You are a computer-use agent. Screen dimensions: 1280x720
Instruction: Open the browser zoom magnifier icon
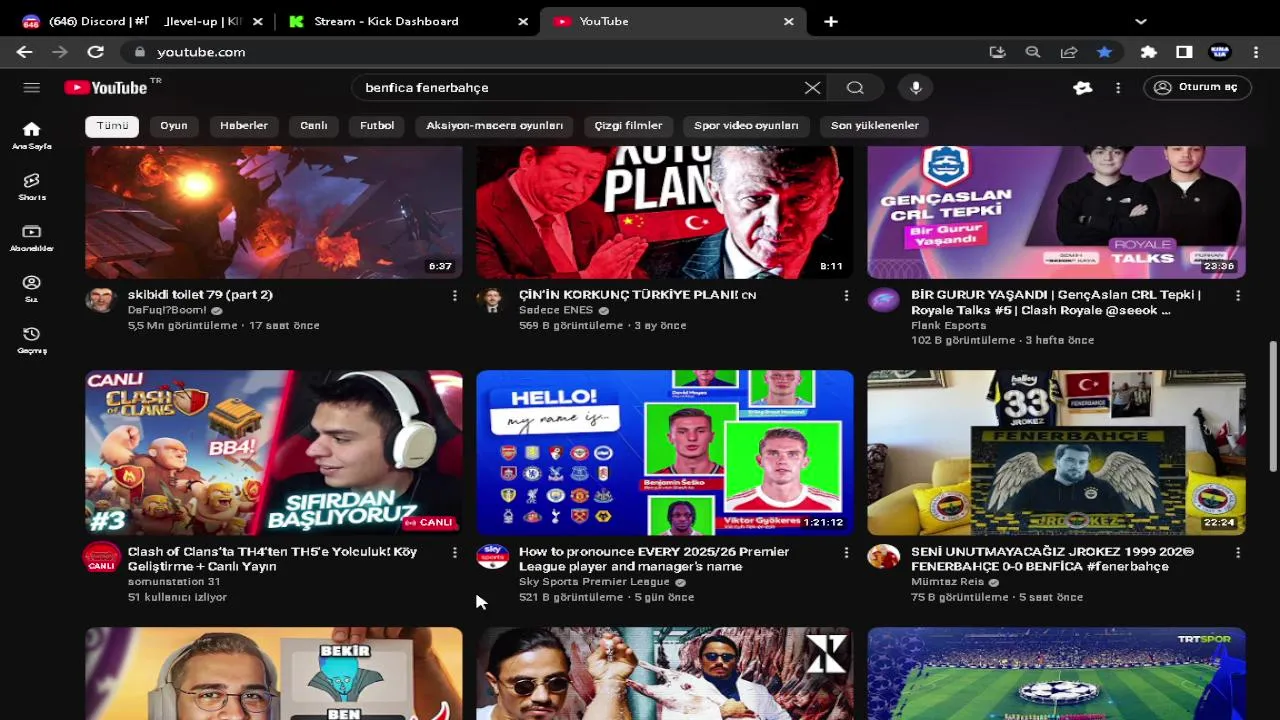coord(1033,52)
